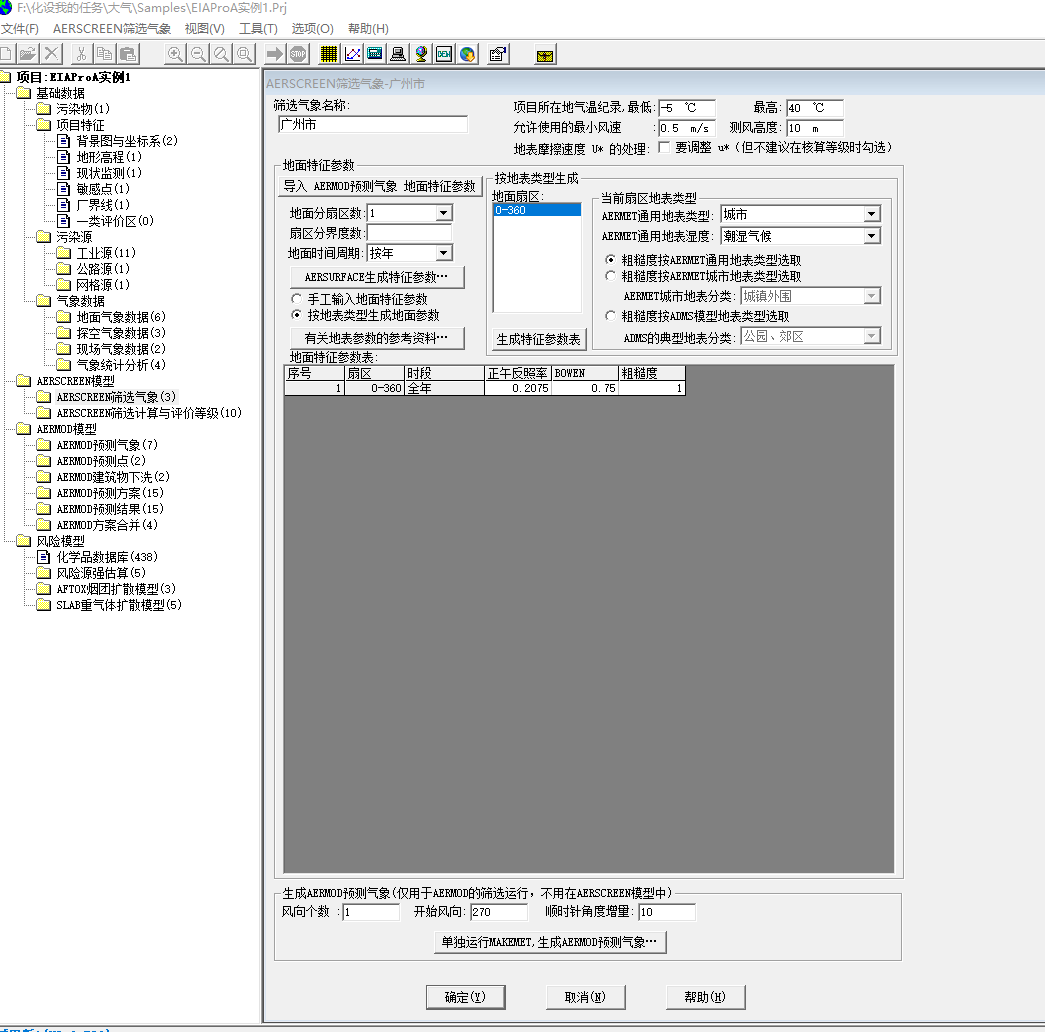Screen dimensions: 1045x1032
Task: Click the Paste clipboard icon
Action: tap(127, 54)
